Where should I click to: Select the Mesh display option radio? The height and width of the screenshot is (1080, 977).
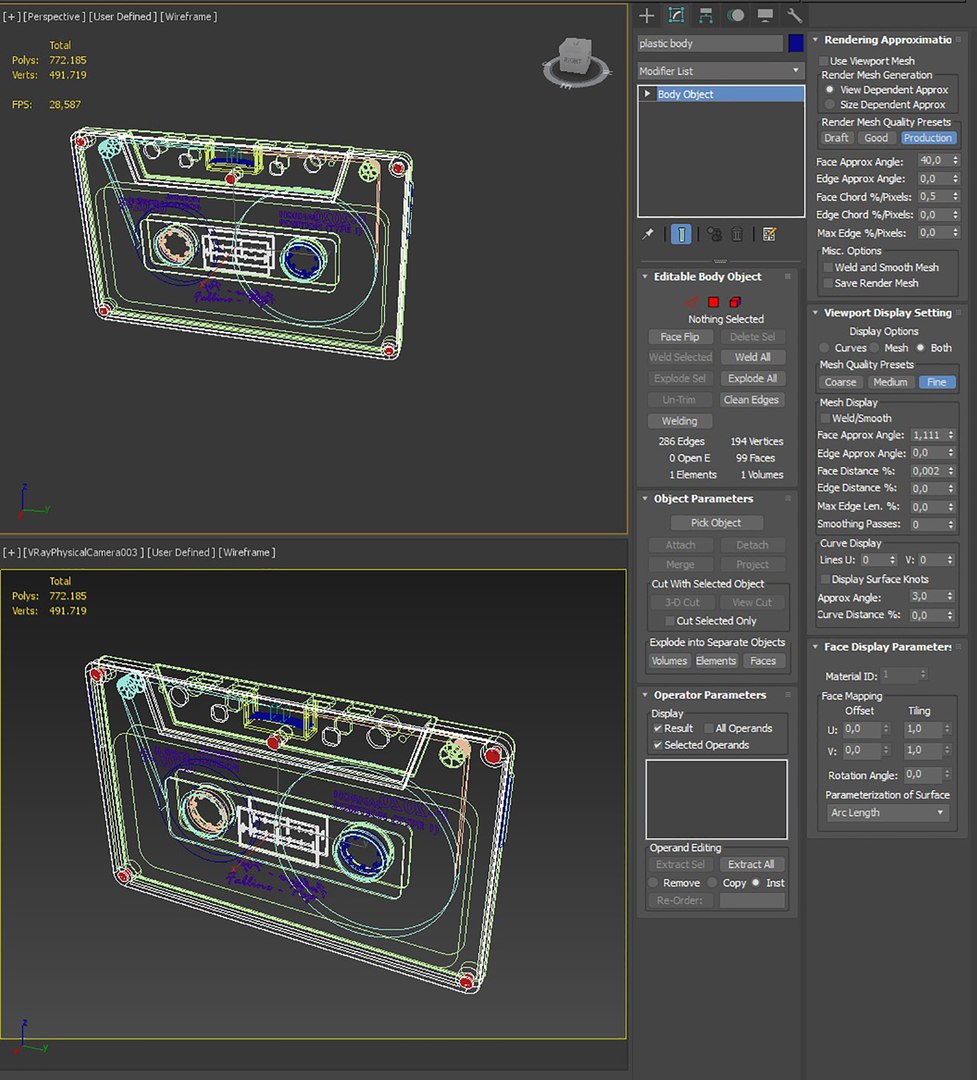(x=875, y=348)
